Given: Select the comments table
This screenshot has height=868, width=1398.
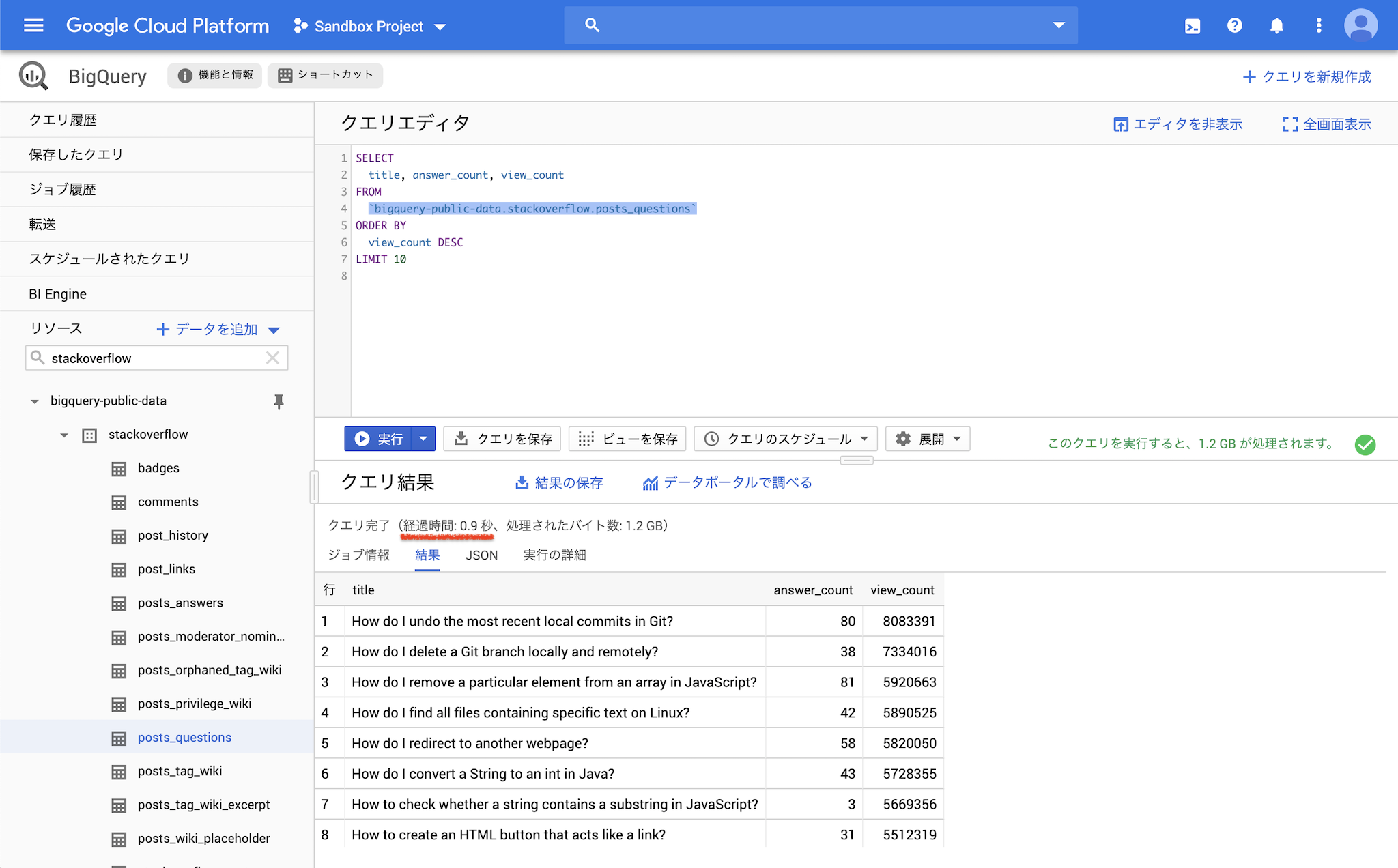Looking at the screenshot, I should (x=168, y=502).
